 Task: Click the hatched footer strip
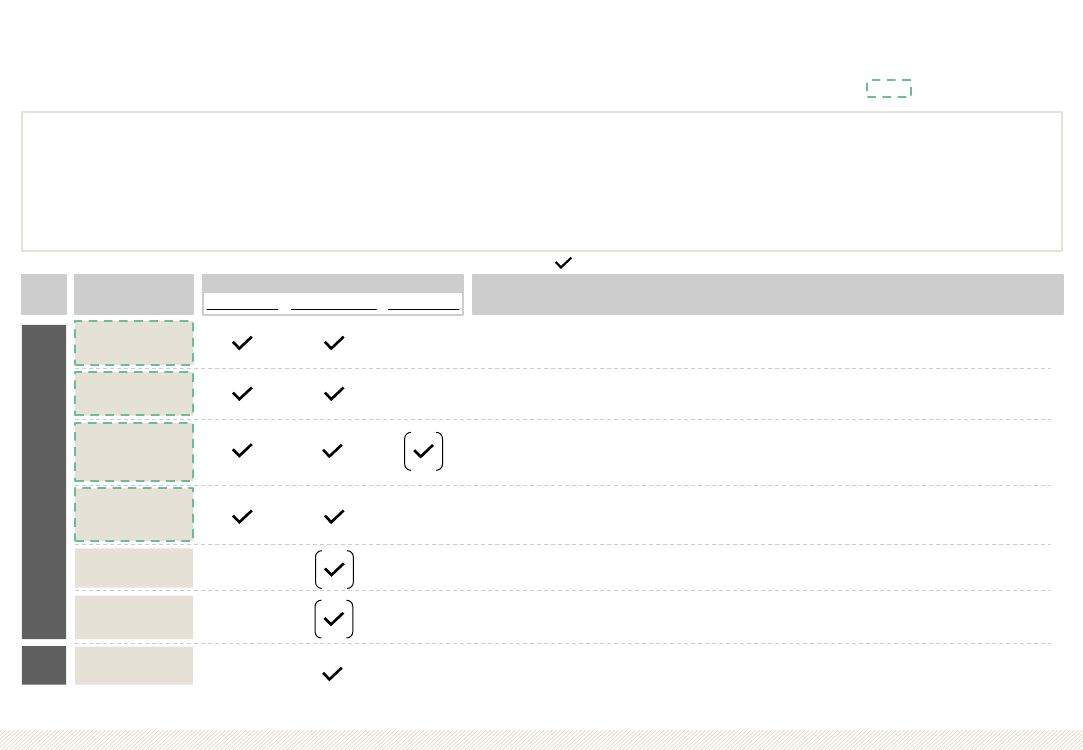coord(542,740)
